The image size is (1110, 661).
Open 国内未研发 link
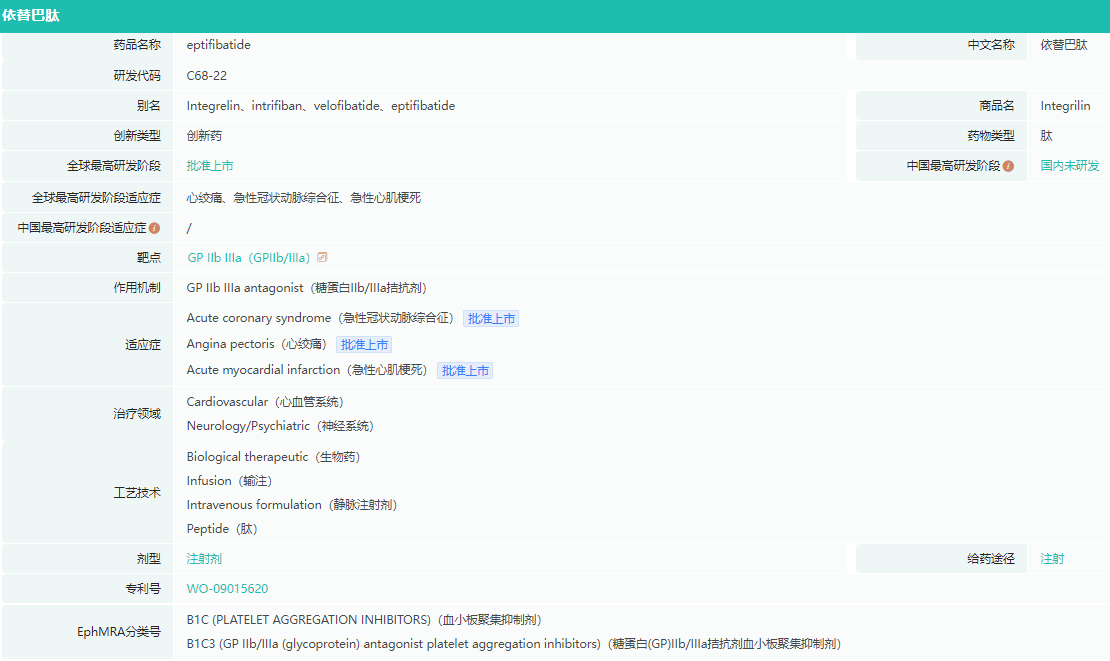click(x=1070, y=166)
